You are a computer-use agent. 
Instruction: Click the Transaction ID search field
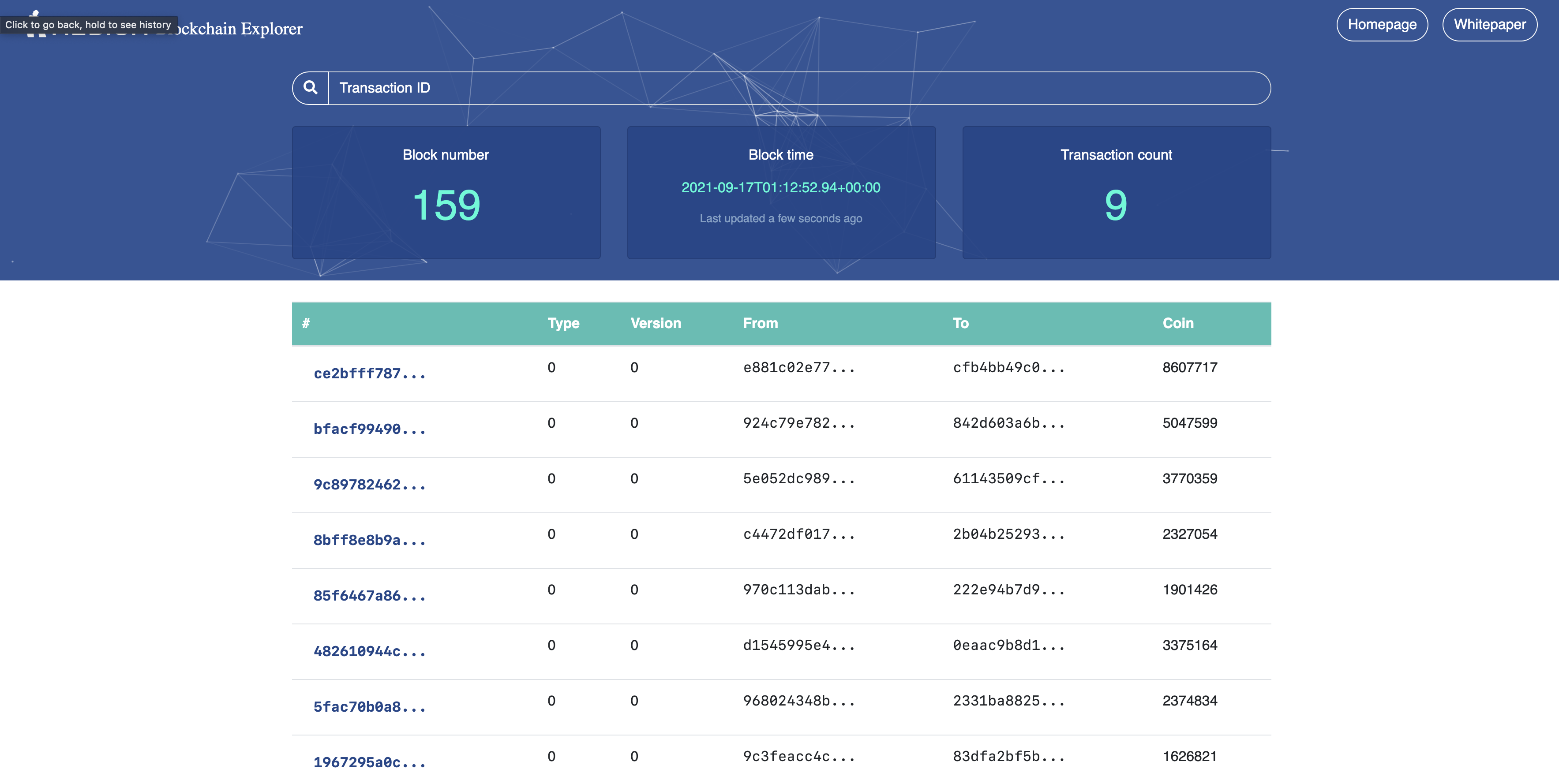[799, 88]
